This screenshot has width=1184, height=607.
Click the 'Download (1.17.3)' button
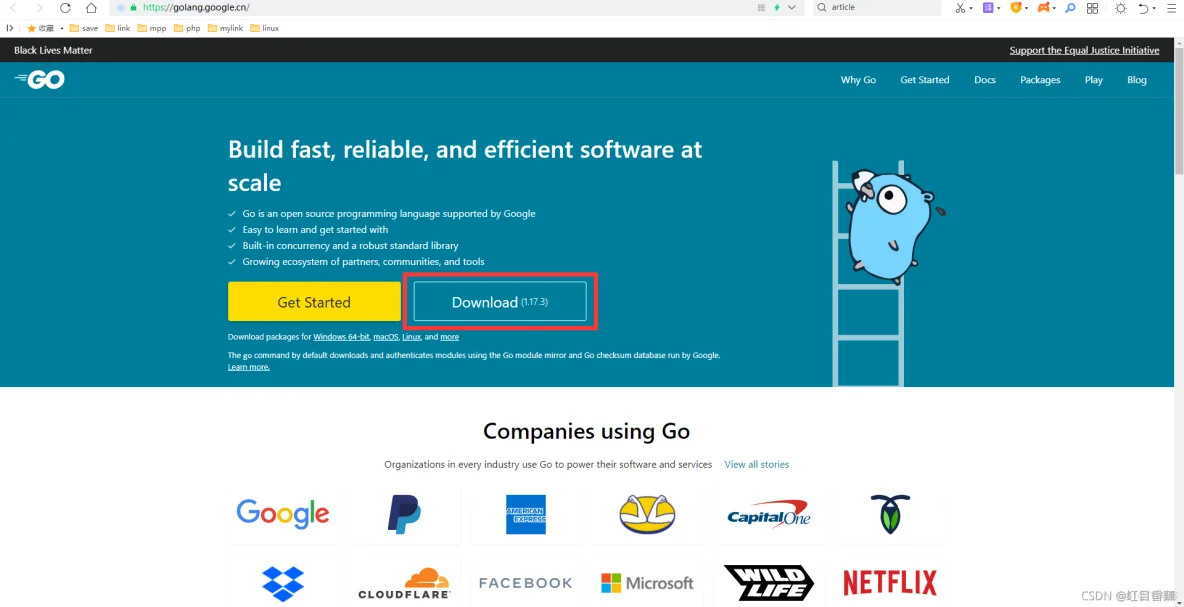tap(500, 301)
